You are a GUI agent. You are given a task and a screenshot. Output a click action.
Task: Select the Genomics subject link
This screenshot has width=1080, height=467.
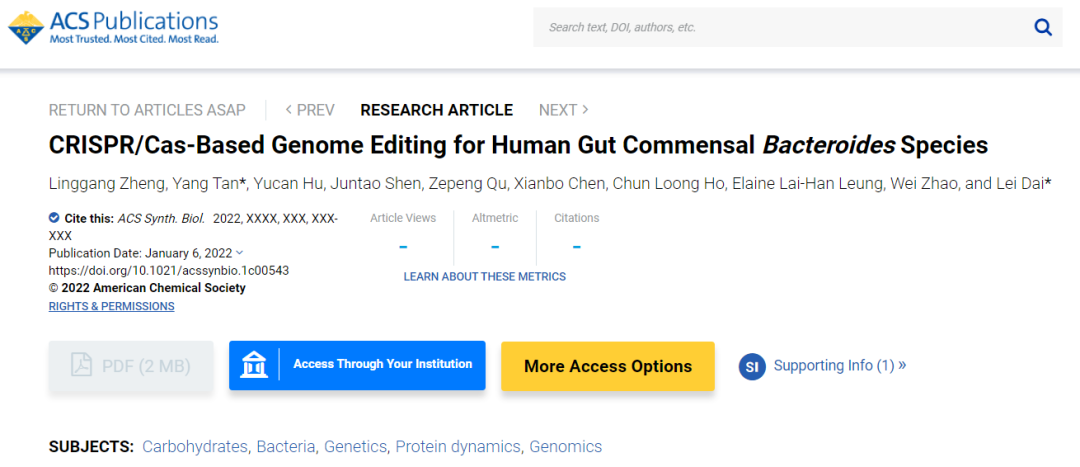566,447
